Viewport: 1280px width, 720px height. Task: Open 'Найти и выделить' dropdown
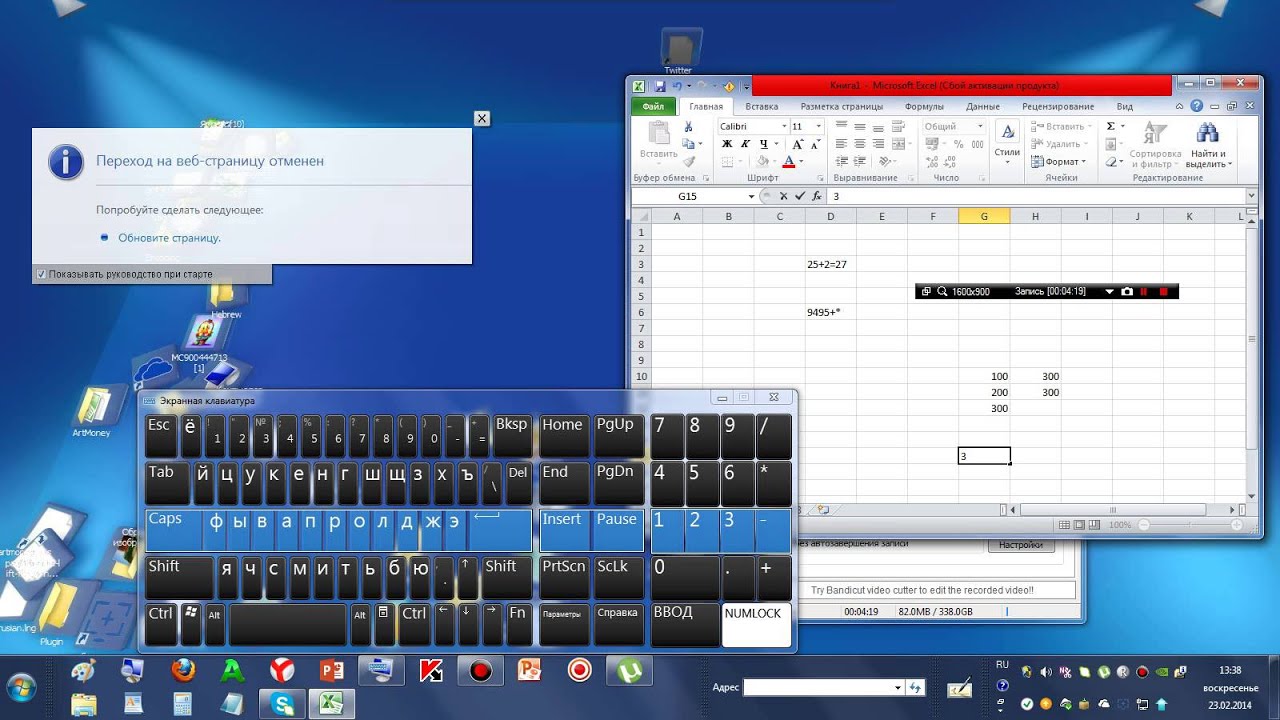click(x=1207, y=146)
